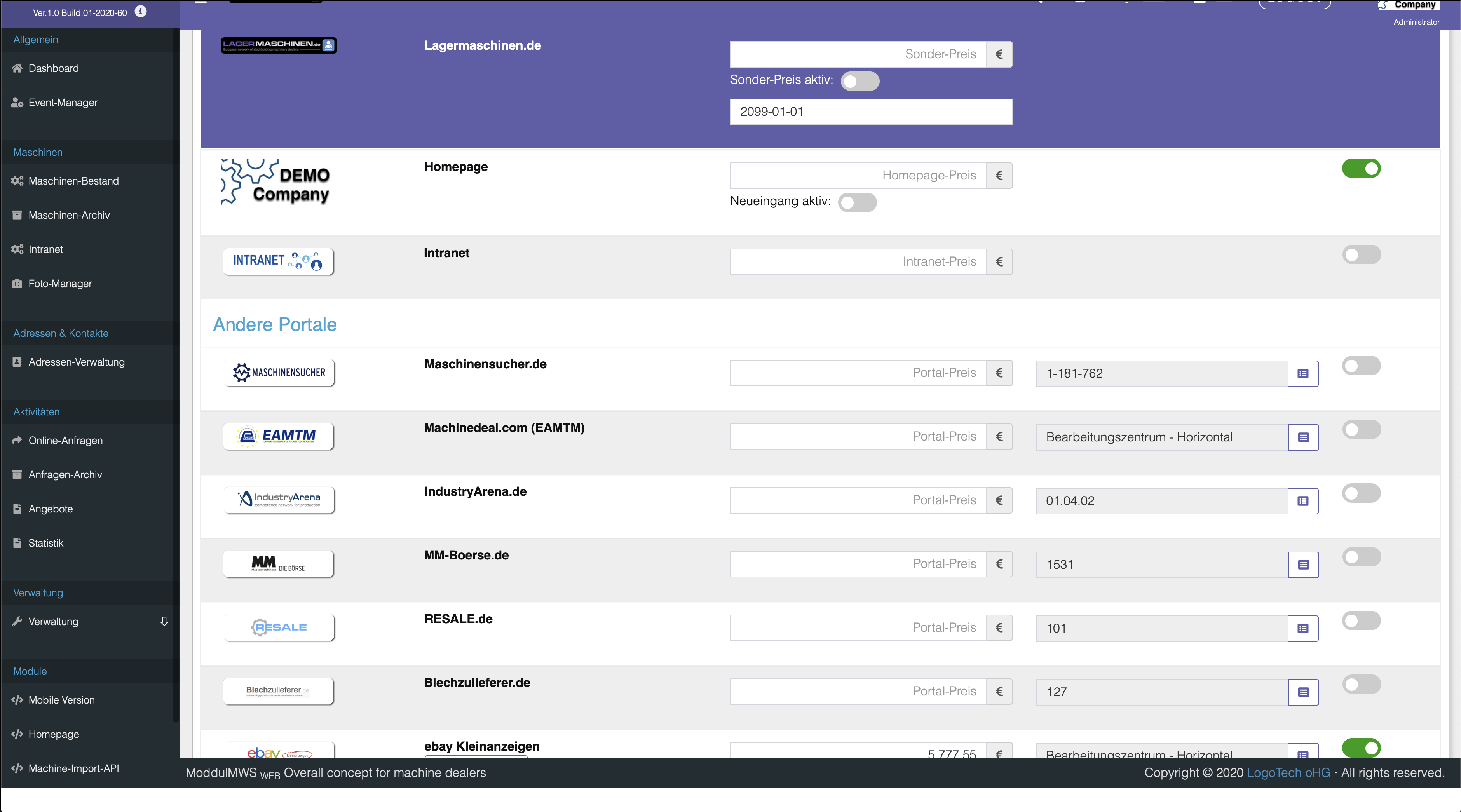Click the version info icon
Screen dimensions: 1461x812
pos(141,11)
